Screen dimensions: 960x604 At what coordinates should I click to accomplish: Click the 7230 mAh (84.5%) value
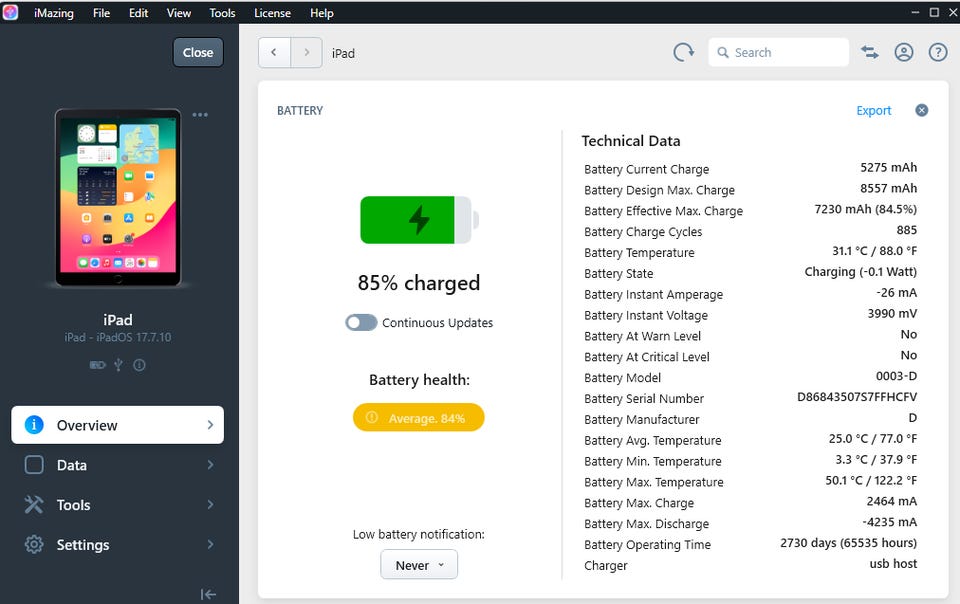point(866,209)
